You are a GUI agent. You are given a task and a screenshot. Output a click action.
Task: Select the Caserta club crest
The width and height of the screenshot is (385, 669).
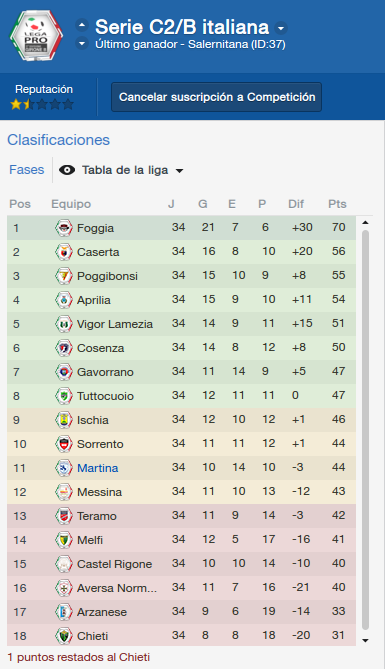(64, 252)
